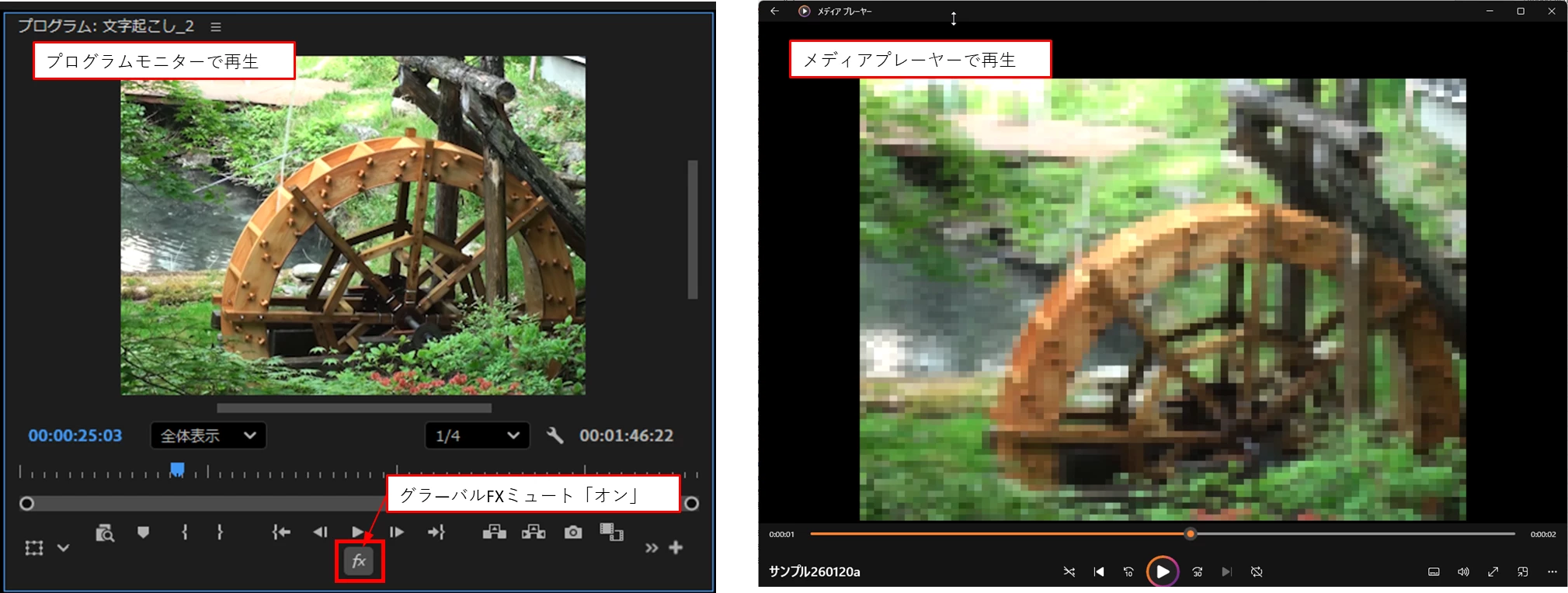Add a marker in Program Monitor
The width and height of the screenshot is (1568, 593).
point(143,532)
